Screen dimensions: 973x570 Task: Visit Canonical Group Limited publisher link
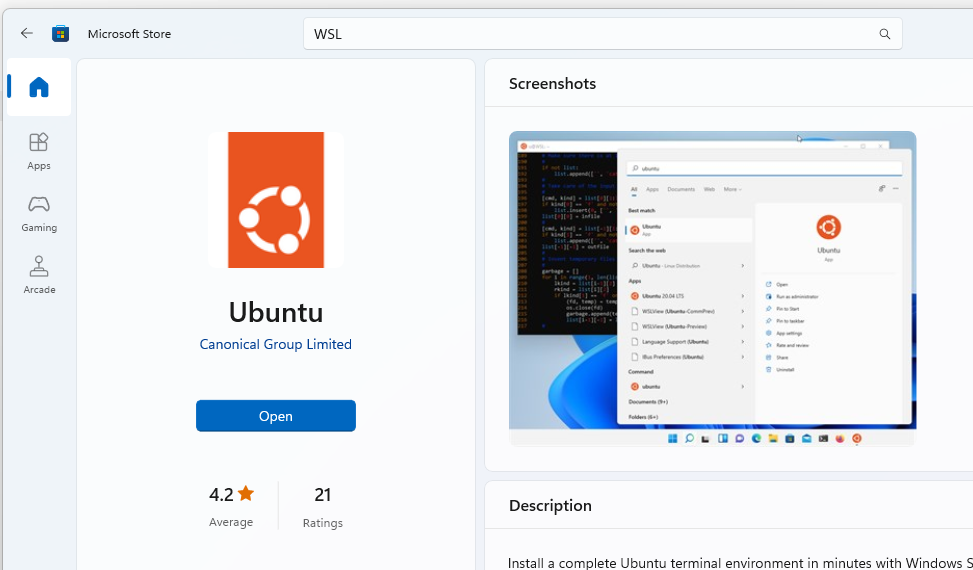276,344
